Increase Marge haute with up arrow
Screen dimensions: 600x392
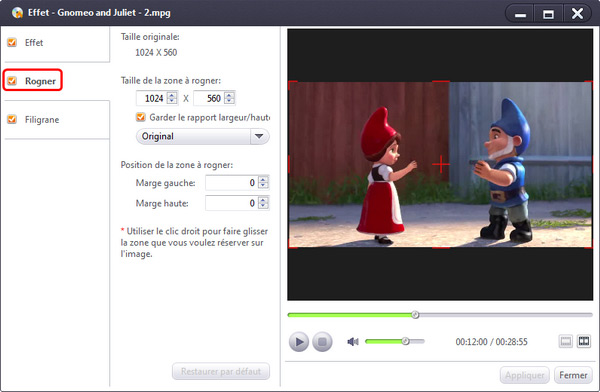263,199
